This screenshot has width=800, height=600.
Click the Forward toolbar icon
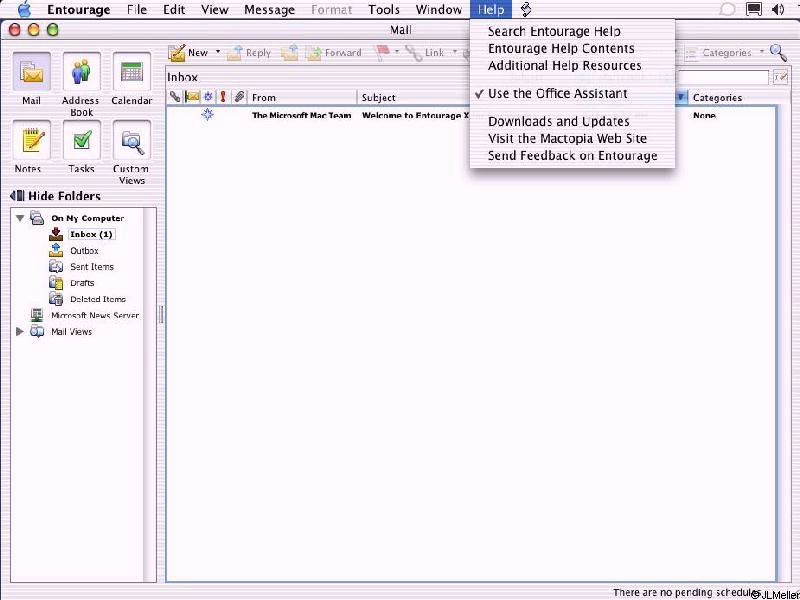point(314,53)
